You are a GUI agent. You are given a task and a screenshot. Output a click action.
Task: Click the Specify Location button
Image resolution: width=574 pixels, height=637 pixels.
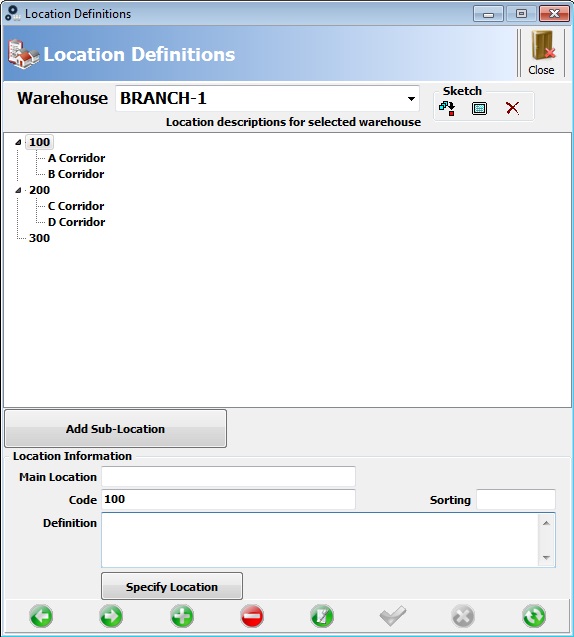[172, 586]
